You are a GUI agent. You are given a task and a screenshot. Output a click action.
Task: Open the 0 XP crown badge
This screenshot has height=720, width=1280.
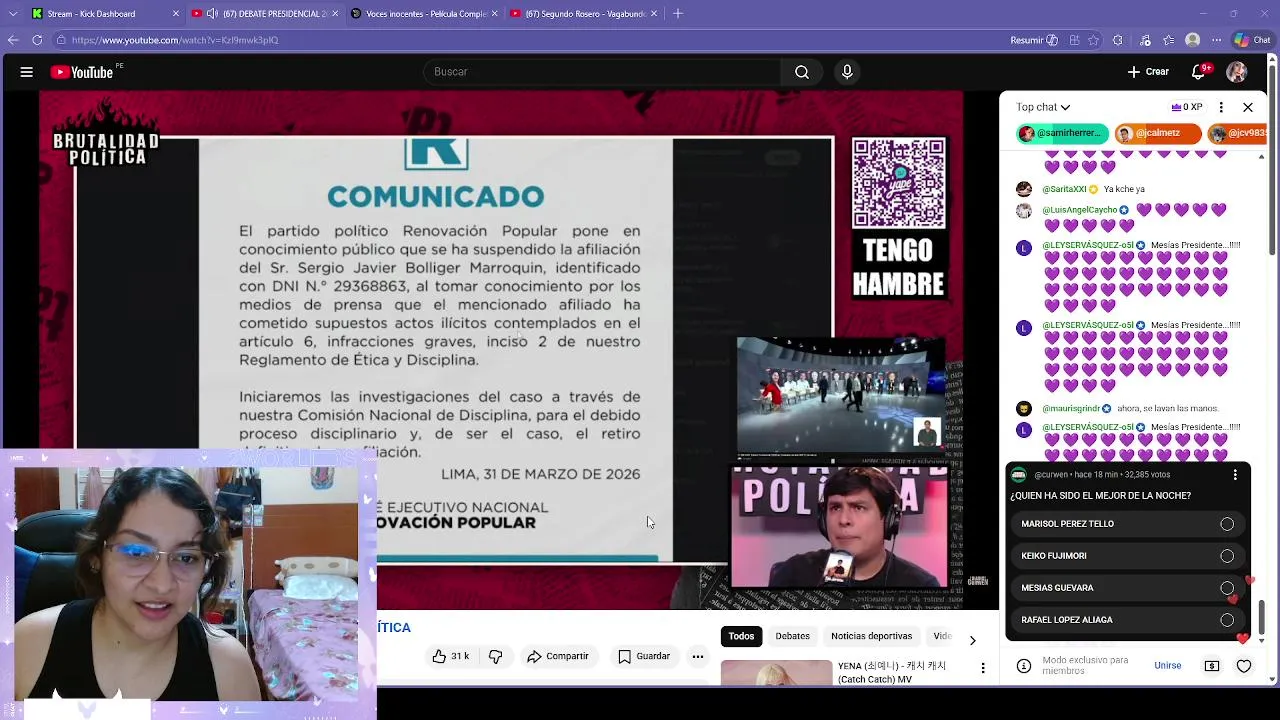(x=1187, y=107)
